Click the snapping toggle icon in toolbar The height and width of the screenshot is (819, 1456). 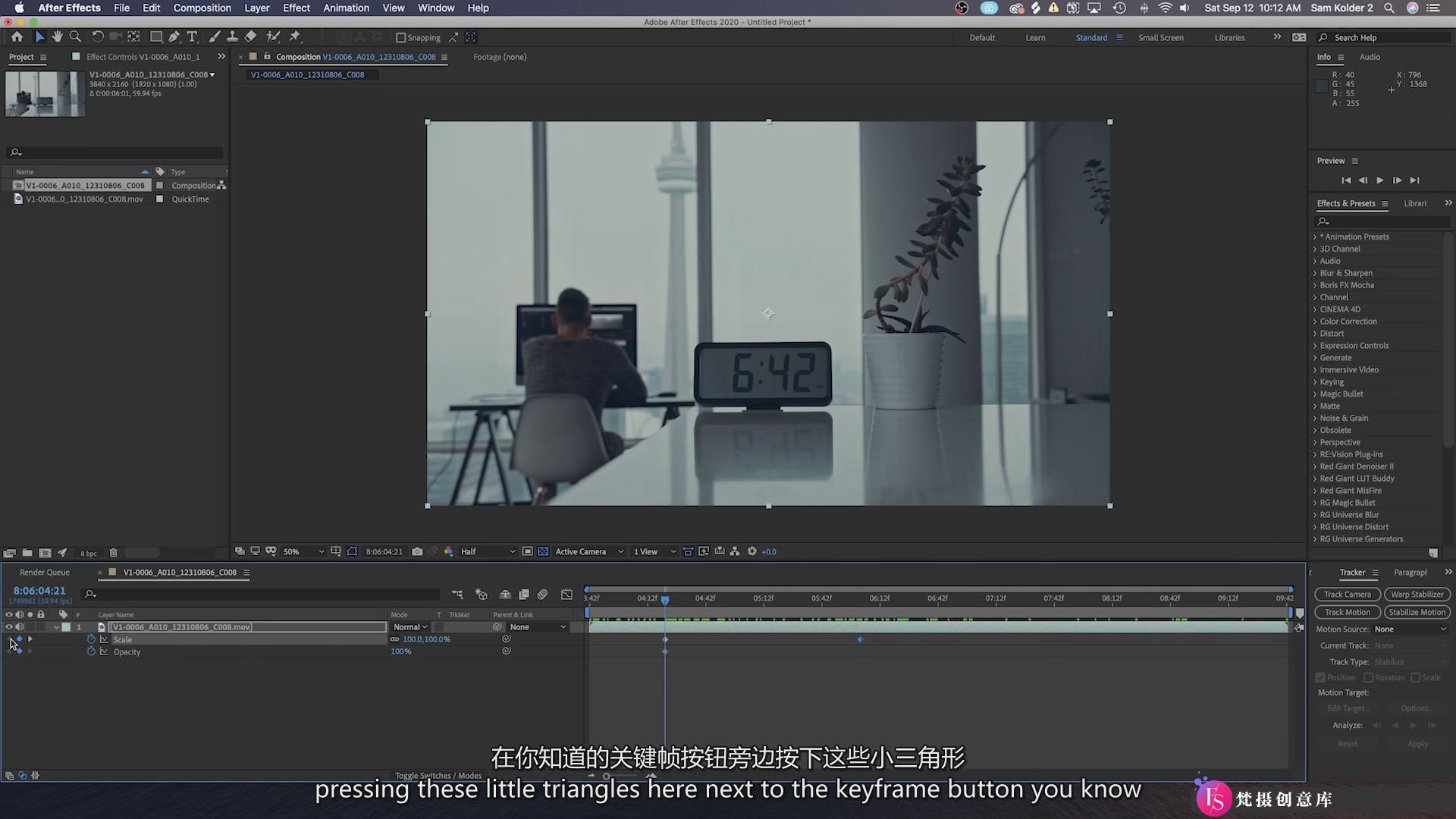tap(397, 38)
